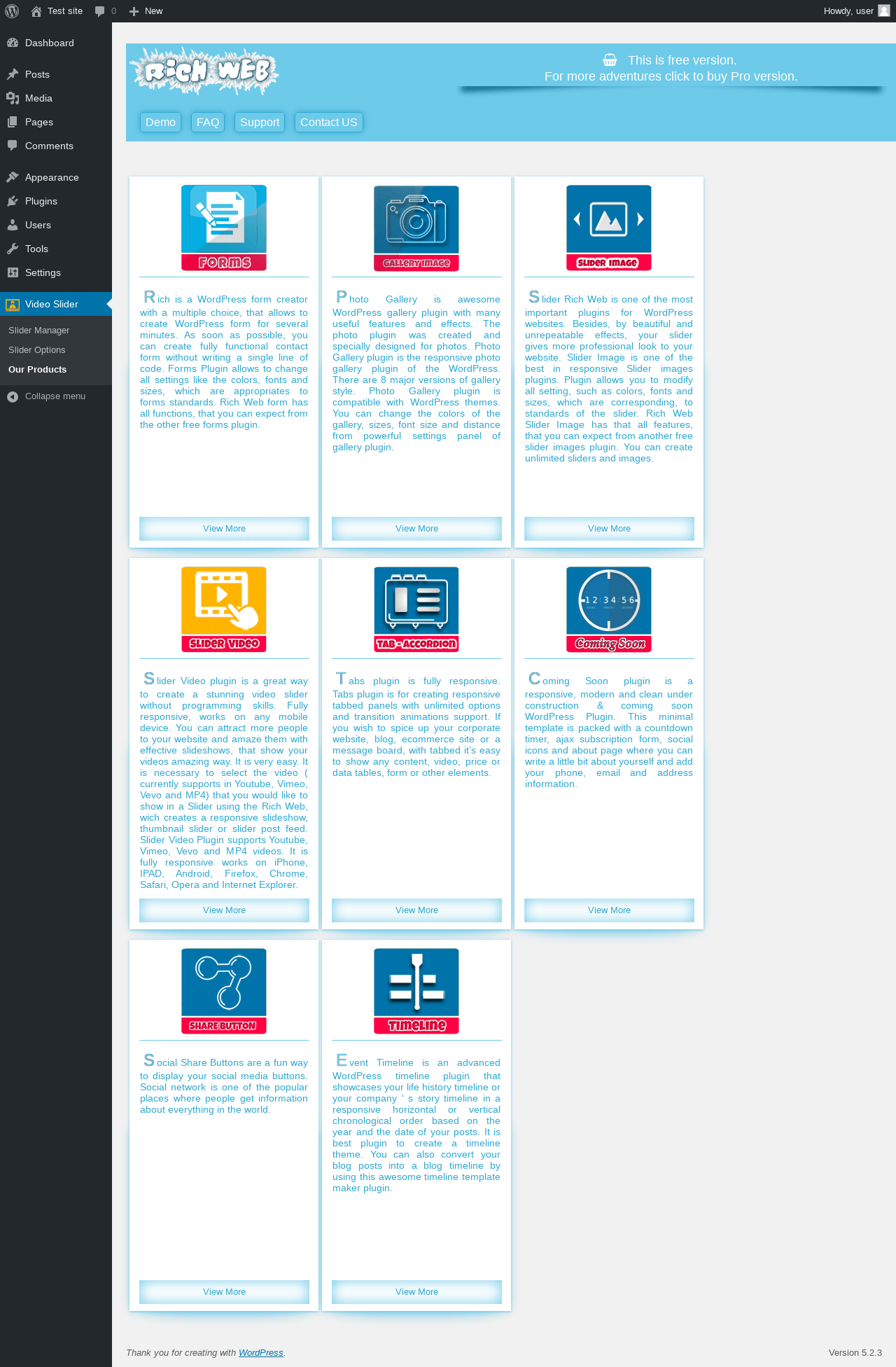This screenshot has width=896, height=1367.
Task: Click View More under Coming Soon
Action: 609,910
